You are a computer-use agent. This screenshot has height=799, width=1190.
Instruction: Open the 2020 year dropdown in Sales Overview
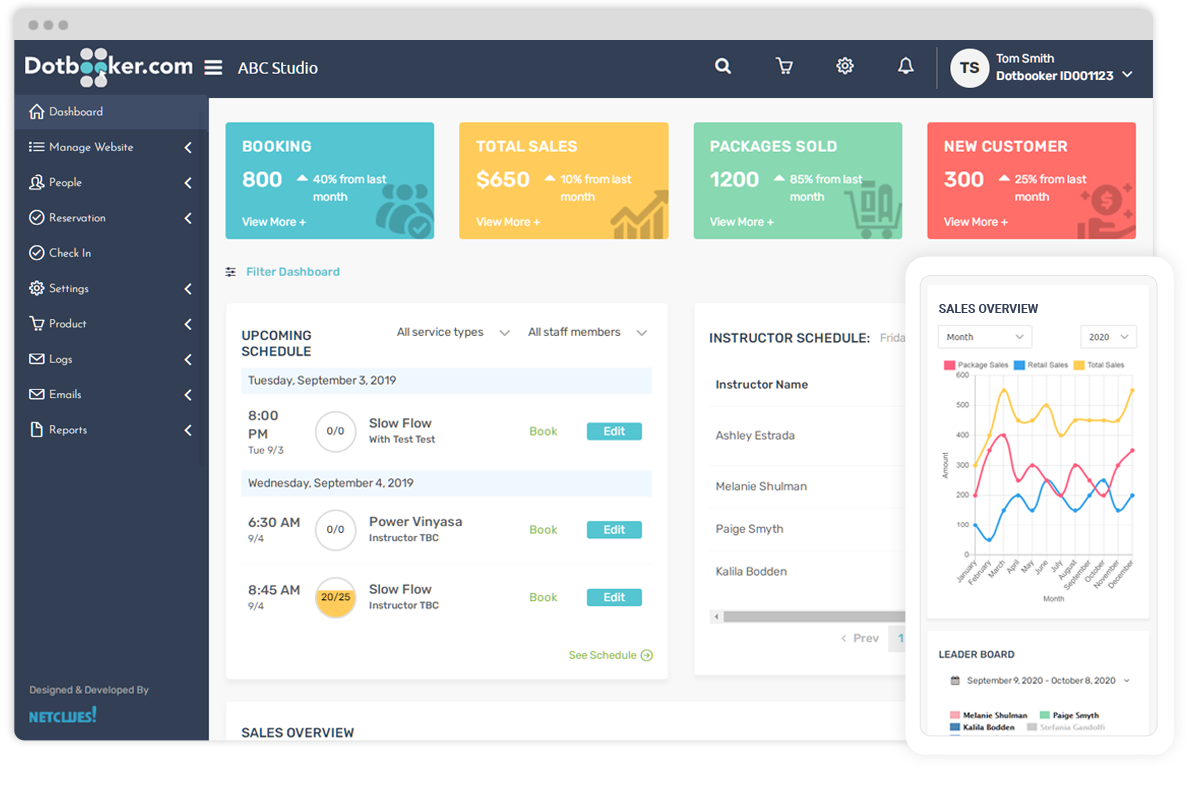1106,337
